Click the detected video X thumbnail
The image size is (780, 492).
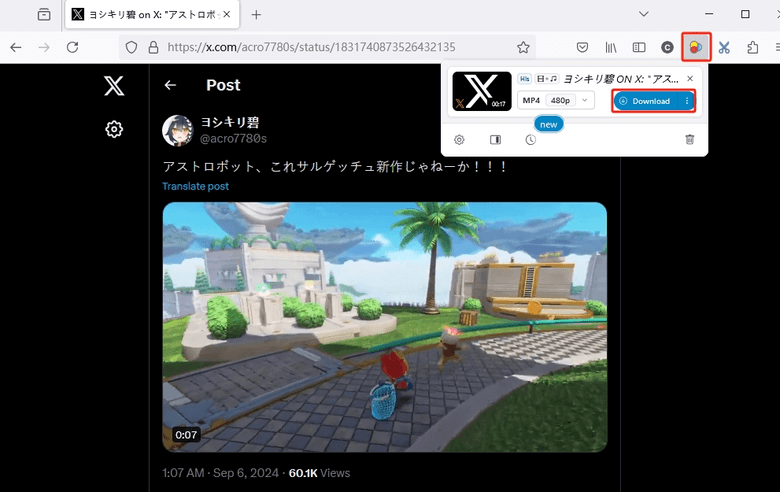[x=482, y=91]
